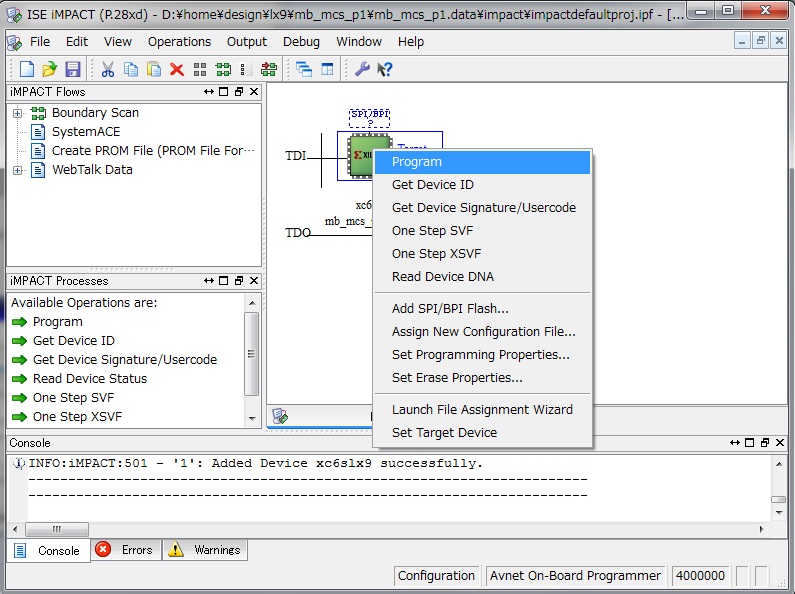
Task: Switch to the Warnings tab
Action: [x=205, y=550]
